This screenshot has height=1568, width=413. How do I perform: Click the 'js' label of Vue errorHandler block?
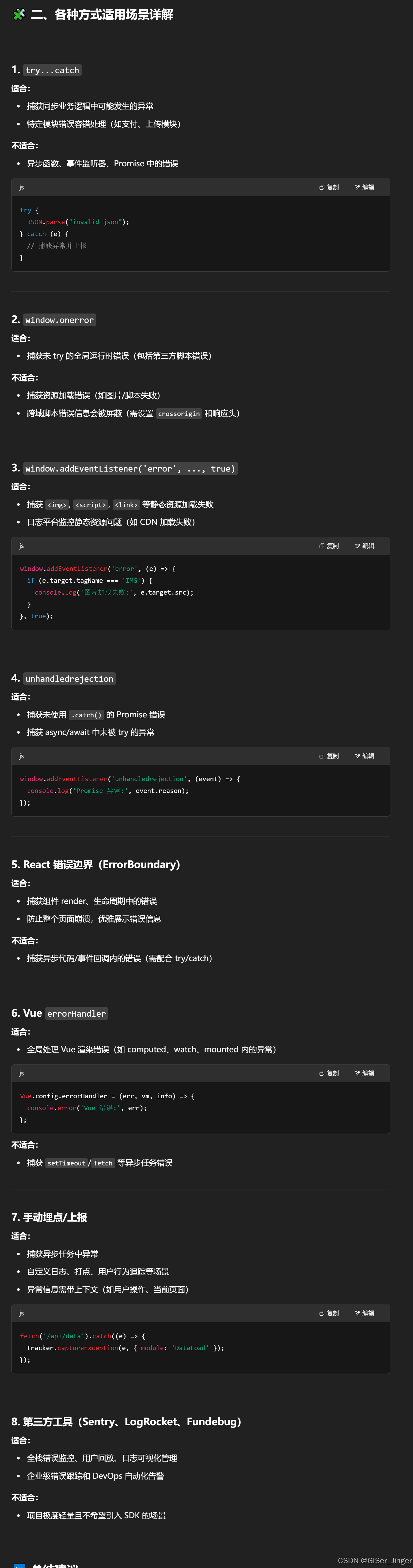tap(21, 1073)
